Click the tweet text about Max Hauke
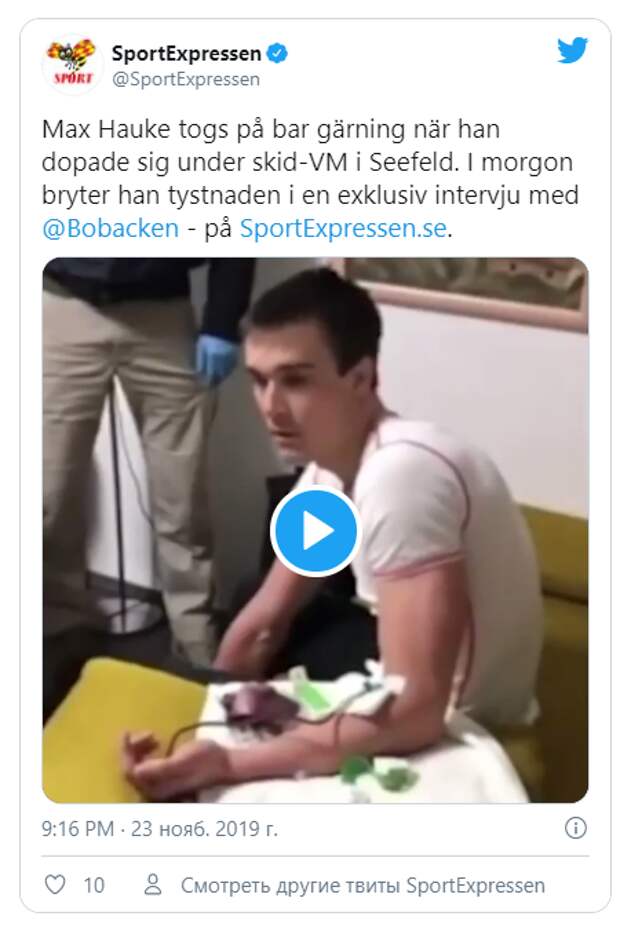 click(x=310, y=179)
